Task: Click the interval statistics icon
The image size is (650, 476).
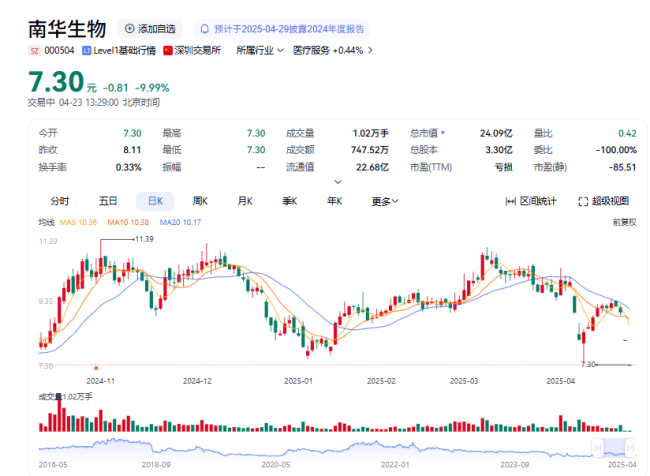Action: (510, 201)
